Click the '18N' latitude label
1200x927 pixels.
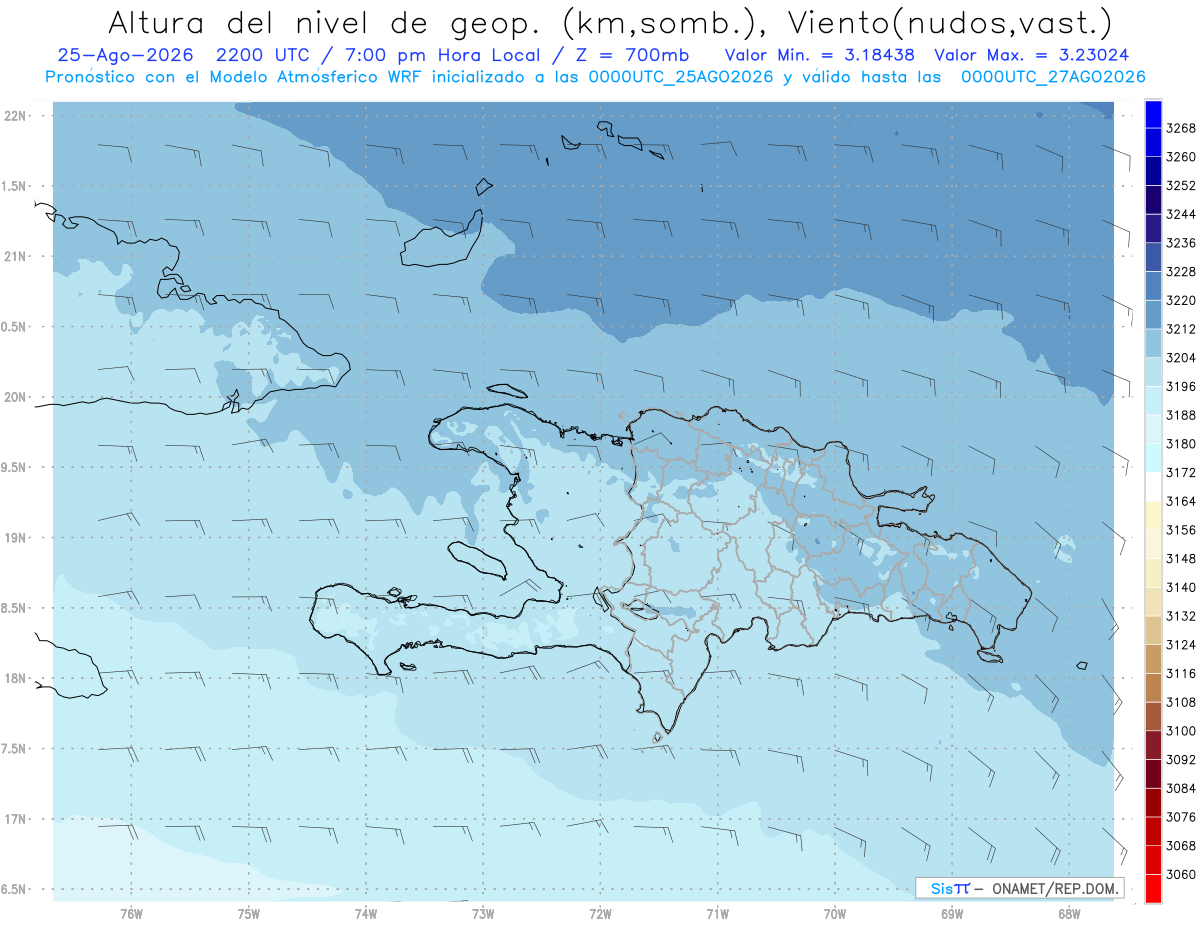[x=14, y=678]
